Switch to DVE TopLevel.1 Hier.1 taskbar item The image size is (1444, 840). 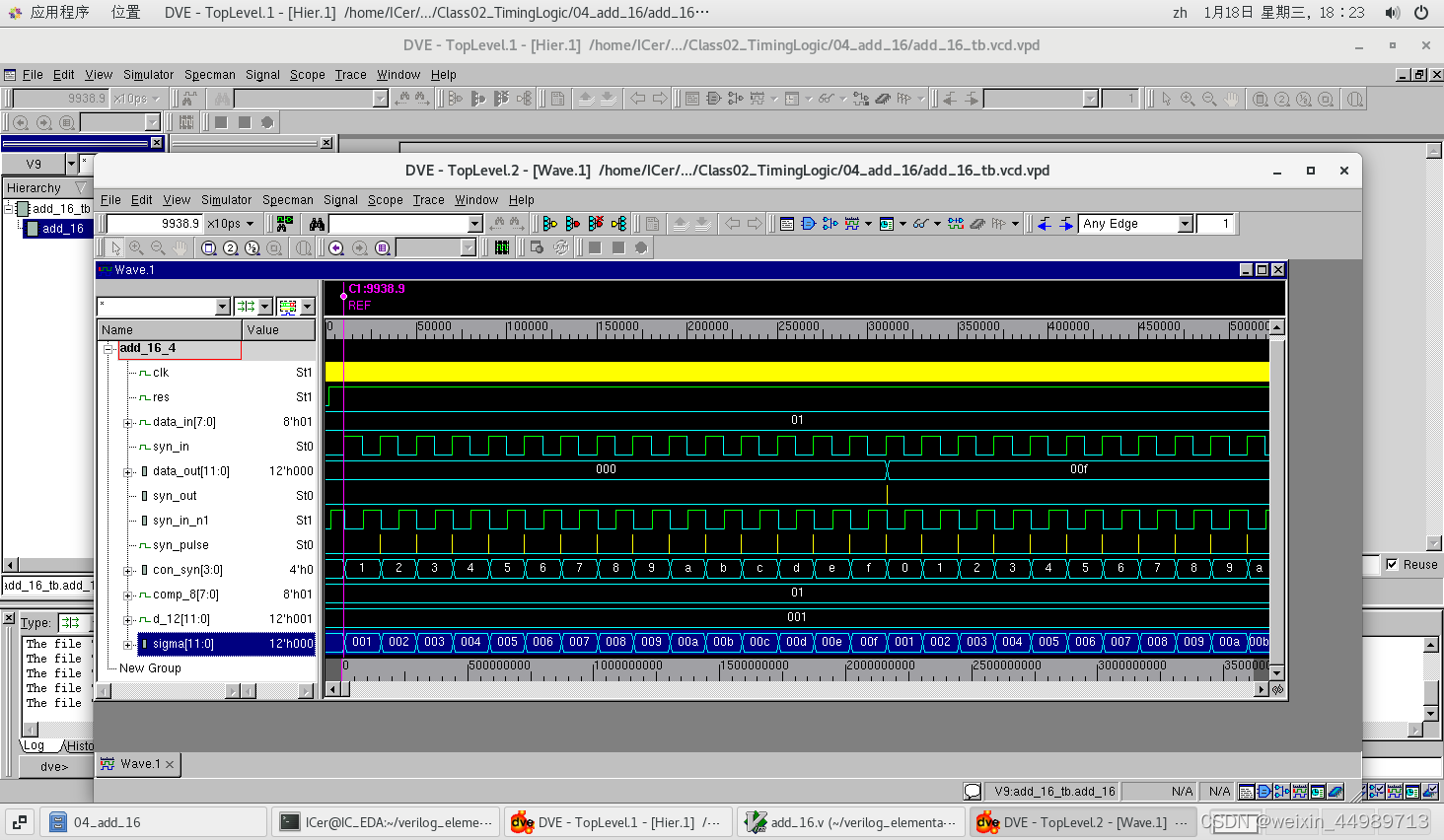point(618,821)
